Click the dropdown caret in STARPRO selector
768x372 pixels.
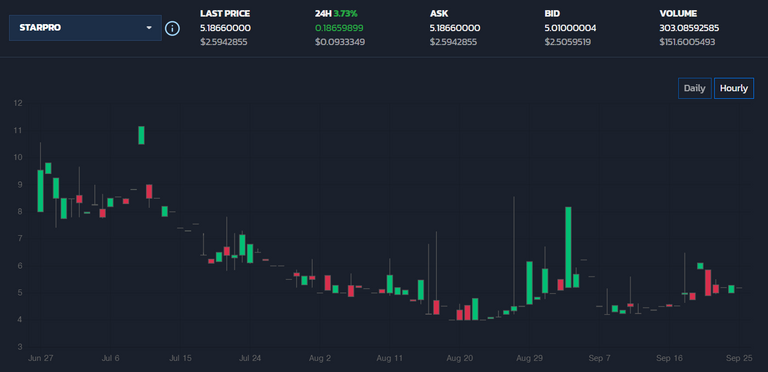pyautogui.click(x=149, y=28)
